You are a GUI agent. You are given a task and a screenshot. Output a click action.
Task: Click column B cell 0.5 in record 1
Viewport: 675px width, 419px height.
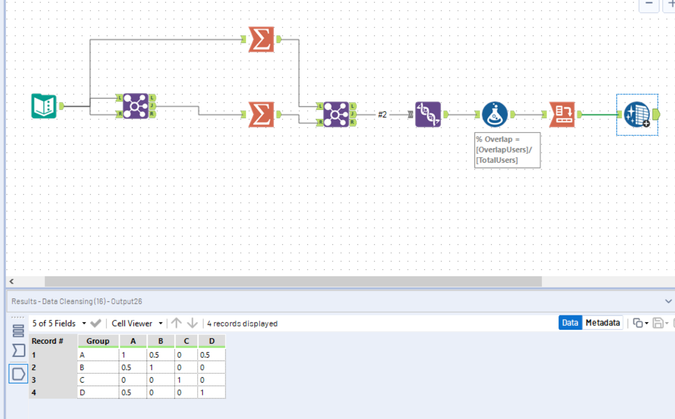click(x=161, y=355)
